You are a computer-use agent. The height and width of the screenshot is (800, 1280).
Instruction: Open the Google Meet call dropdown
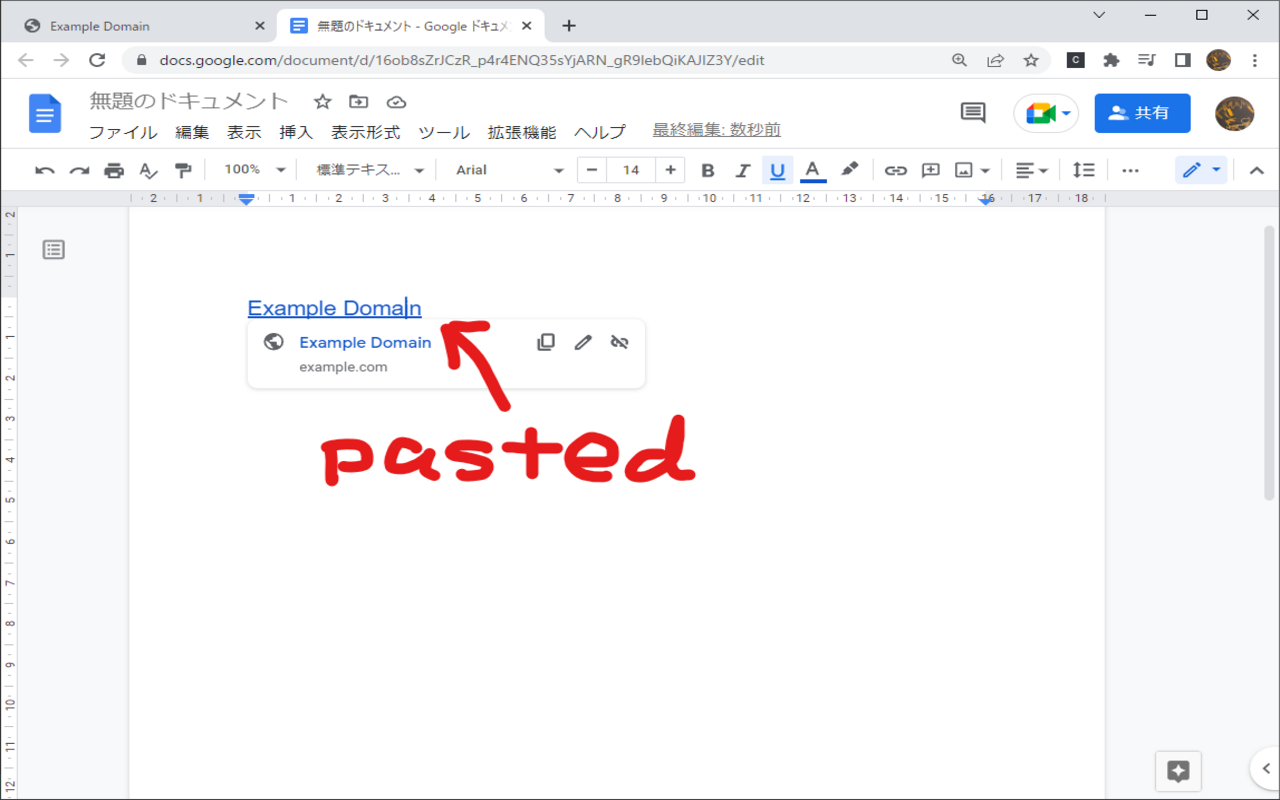(x=1046, y=113)
